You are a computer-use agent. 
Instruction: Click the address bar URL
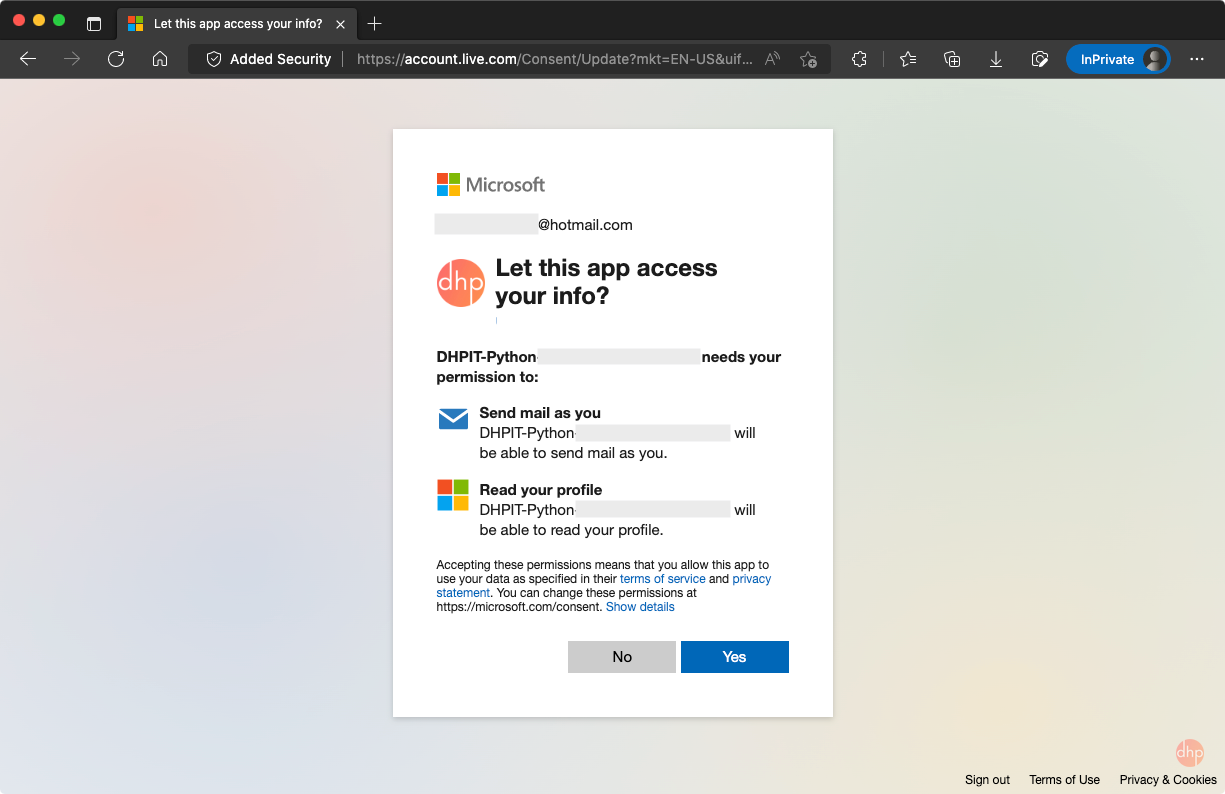555,59
